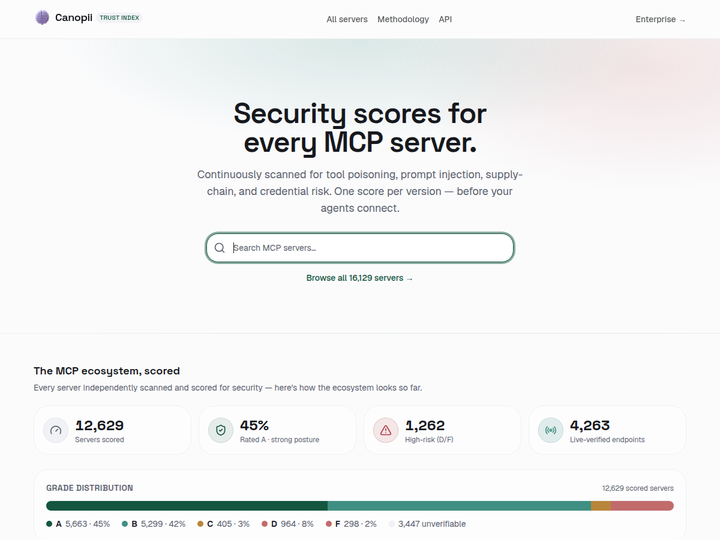Focus the Search MCP servers input
This screenshot has height=540, width=720.
(360, 248)
